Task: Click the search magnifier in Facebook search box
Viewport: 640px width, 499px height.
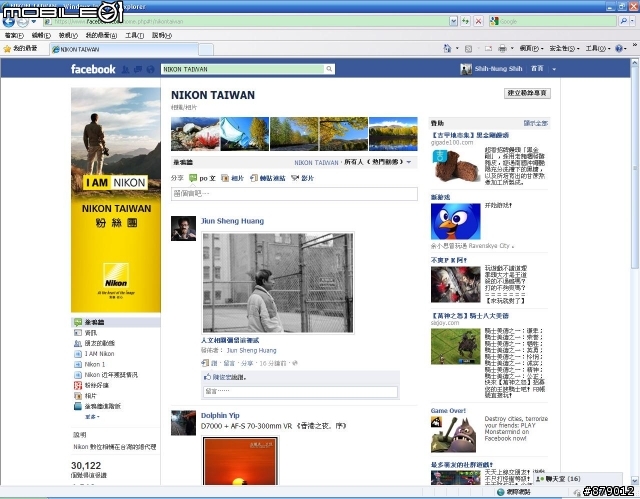Action: click(329, 69)
